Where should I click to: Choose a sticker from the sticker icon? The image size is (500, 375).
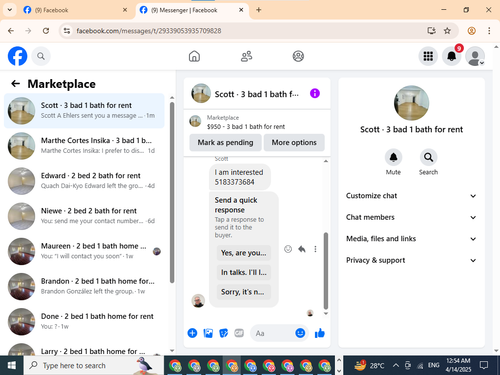223,333
